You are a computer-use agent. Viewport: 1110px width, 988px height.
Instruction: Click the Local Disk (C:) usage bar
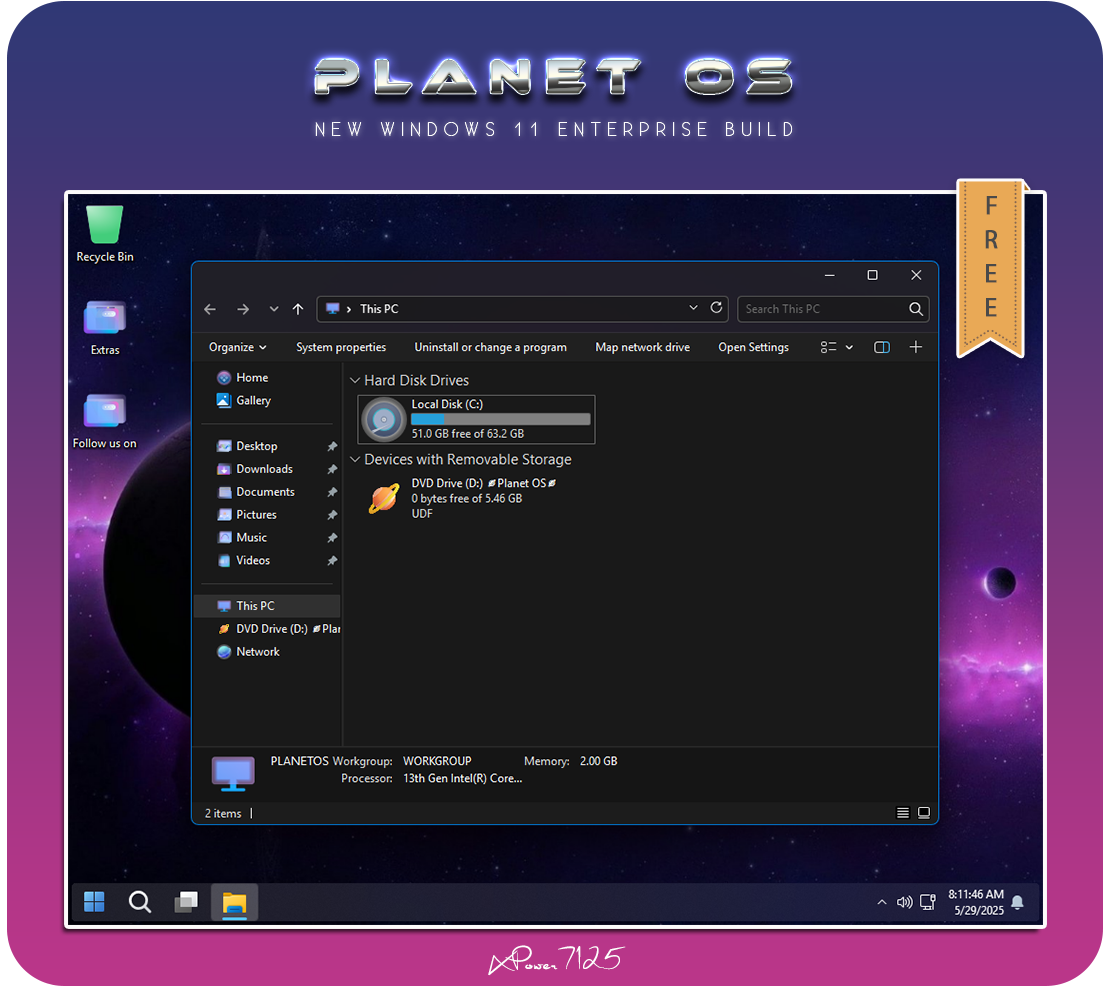point(500,419)
